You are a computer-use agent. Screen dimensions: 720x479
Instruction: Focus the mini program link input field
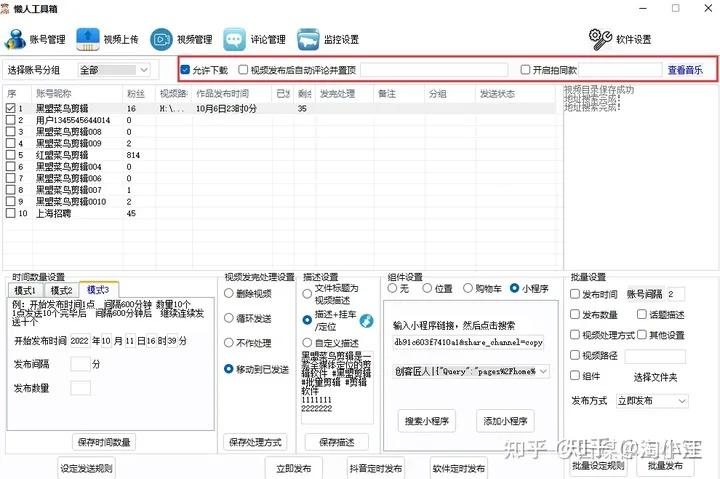468,342
